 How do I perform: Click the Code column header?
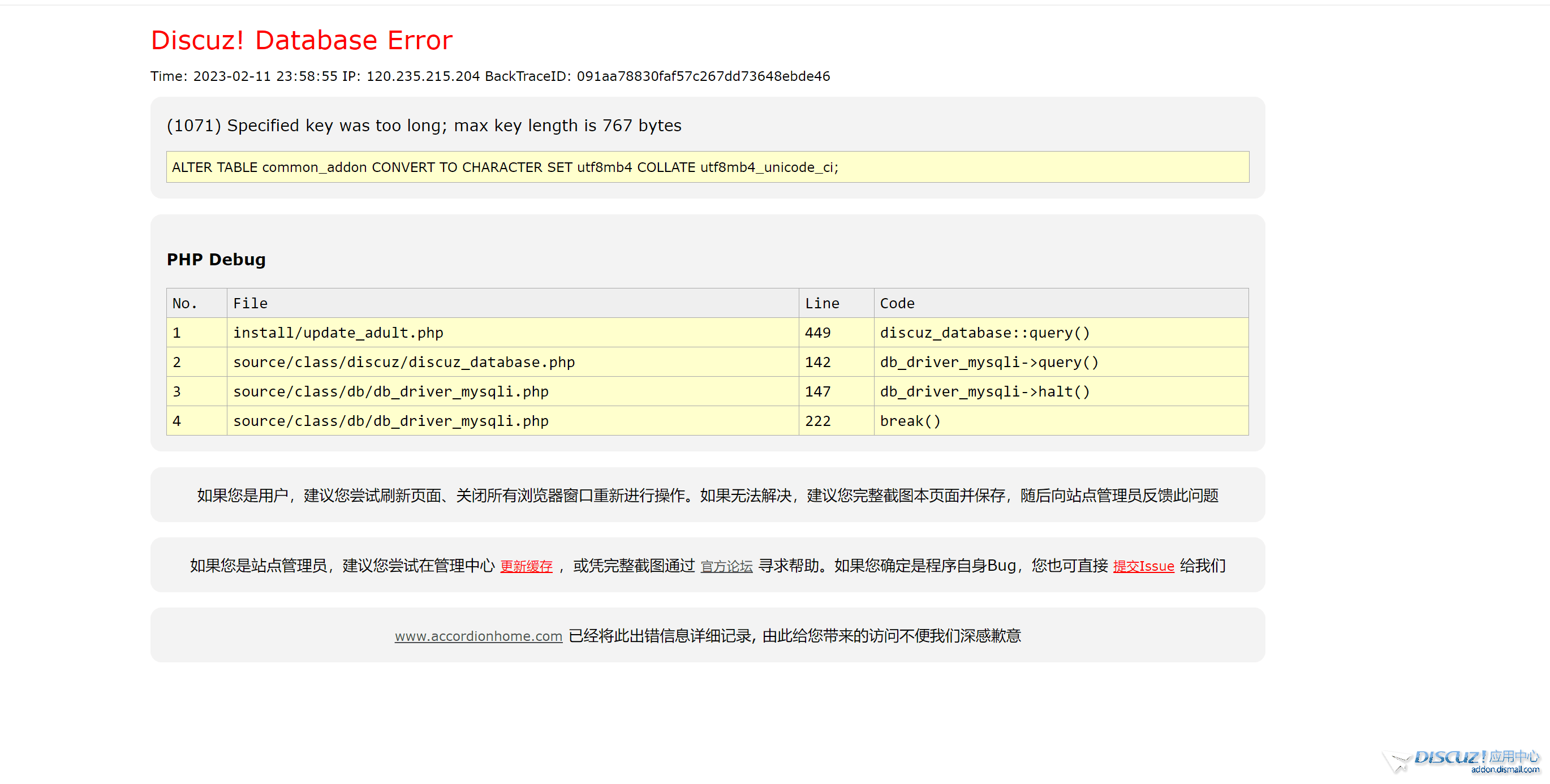tap(897, 303)
